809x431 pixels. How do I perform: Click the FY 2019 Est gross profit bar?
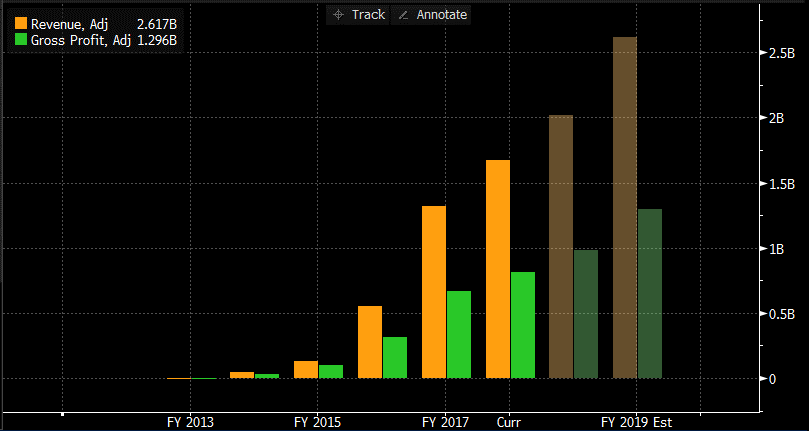(650, 294)
